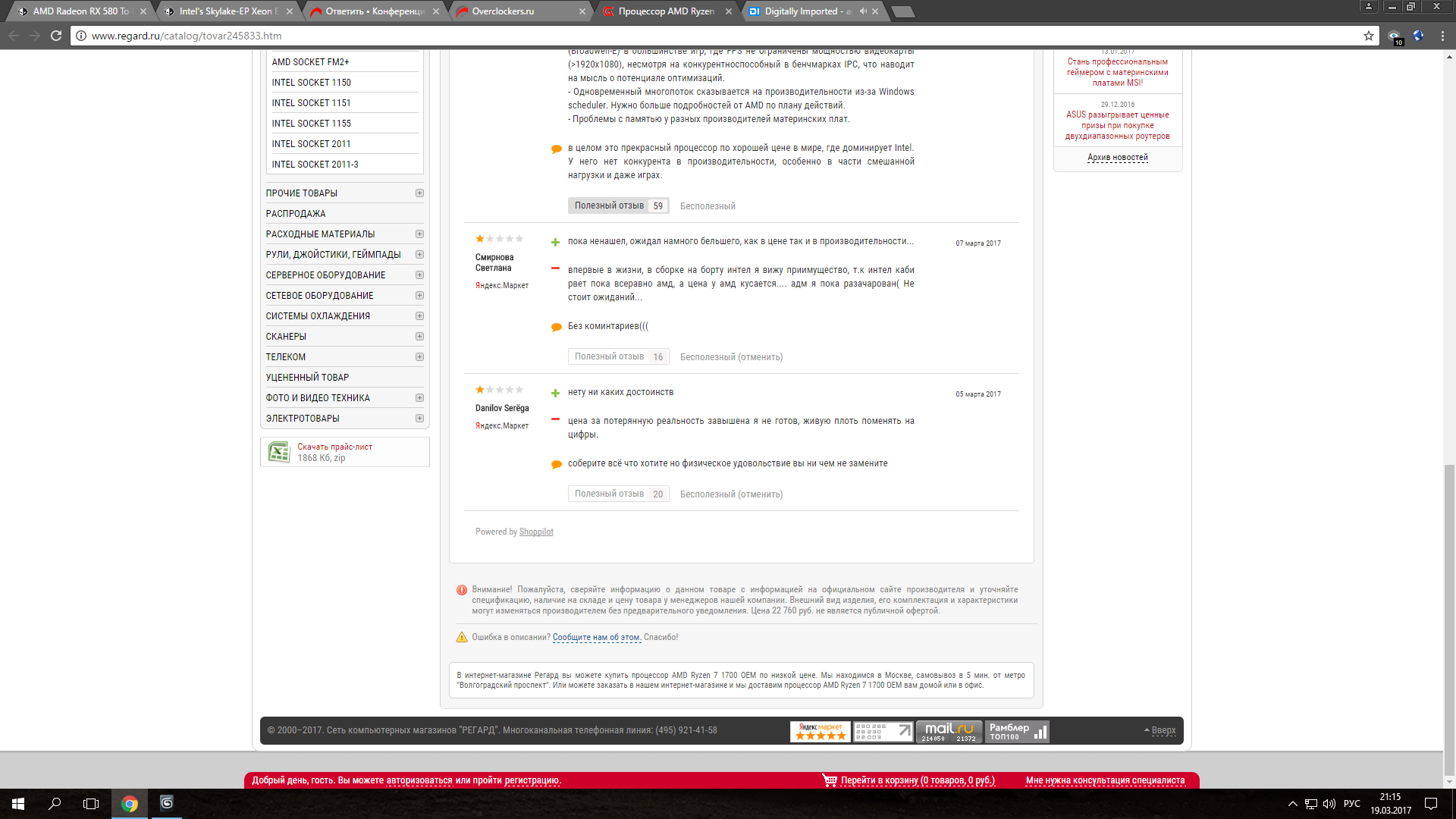Open the Rambler Top100 counter badge

(1017, 731)
